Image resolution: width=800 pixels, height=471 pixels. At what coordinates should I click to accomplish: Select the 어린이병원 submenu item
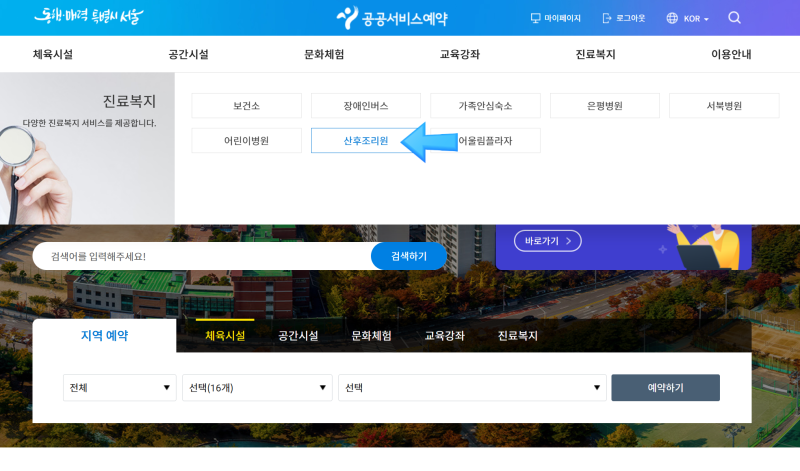(246, 140)
